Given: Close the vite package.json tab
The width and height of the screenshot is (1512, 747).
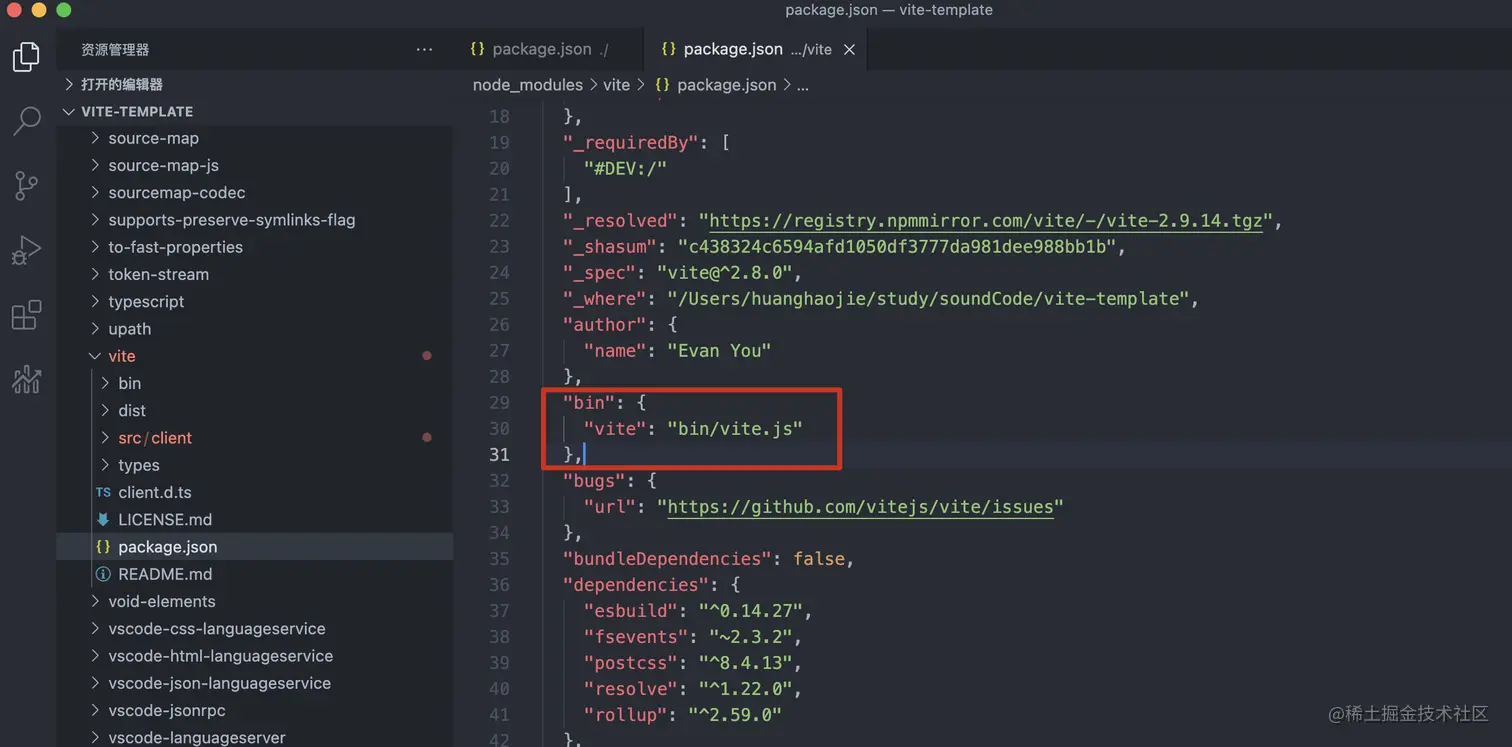Looking at the screenshot, I should [849, 49].
